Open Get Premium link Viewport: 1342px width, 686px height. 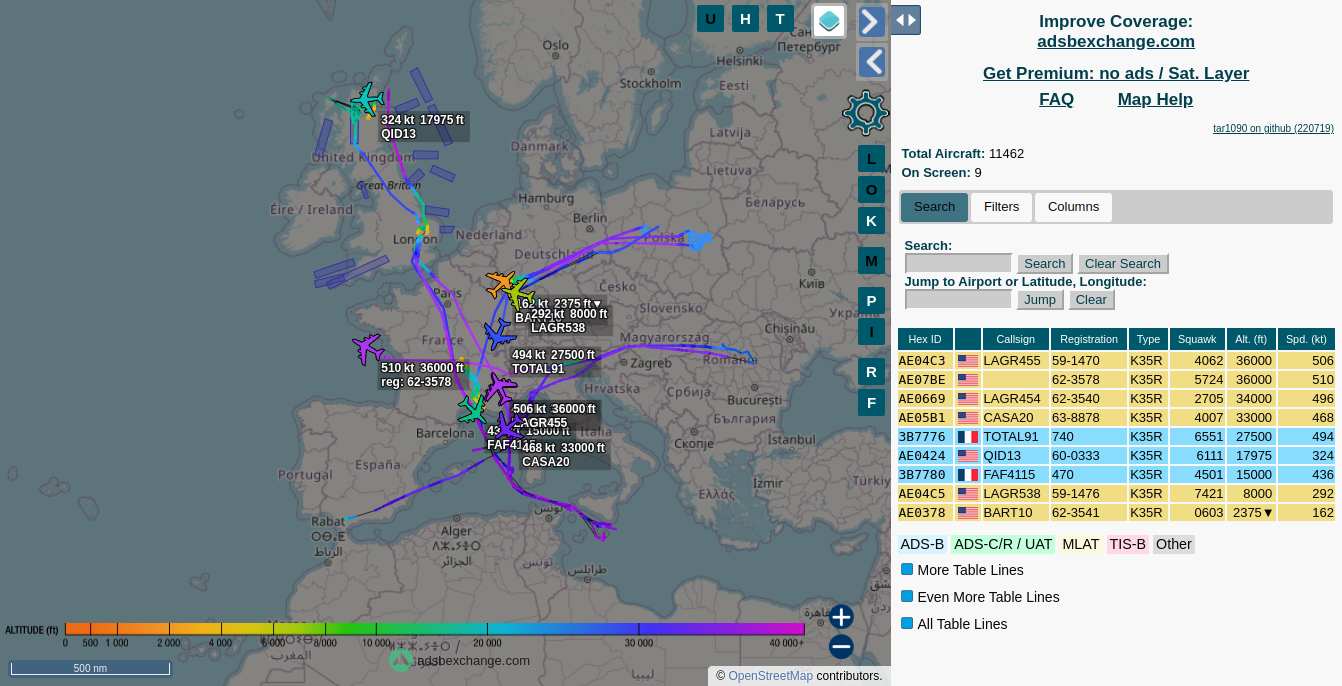(x=1116, y=73)
